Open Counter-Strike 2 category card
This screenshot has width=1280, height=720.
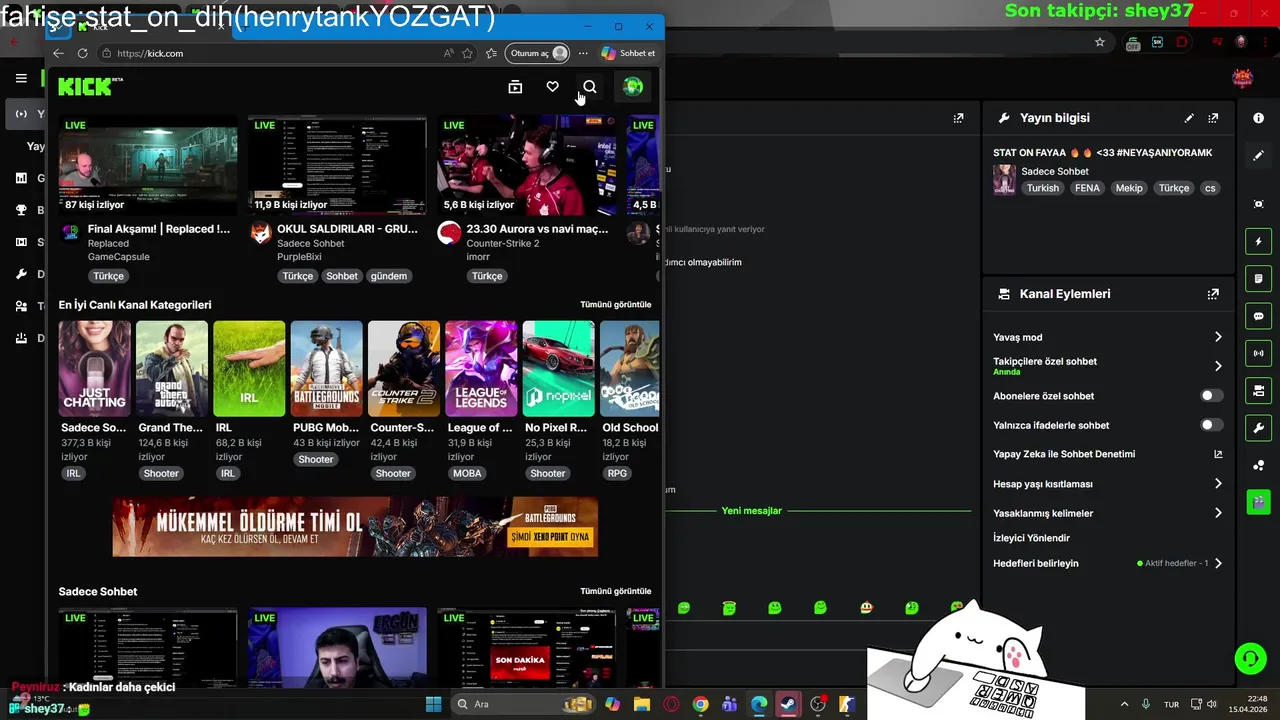tap(404, 368)
